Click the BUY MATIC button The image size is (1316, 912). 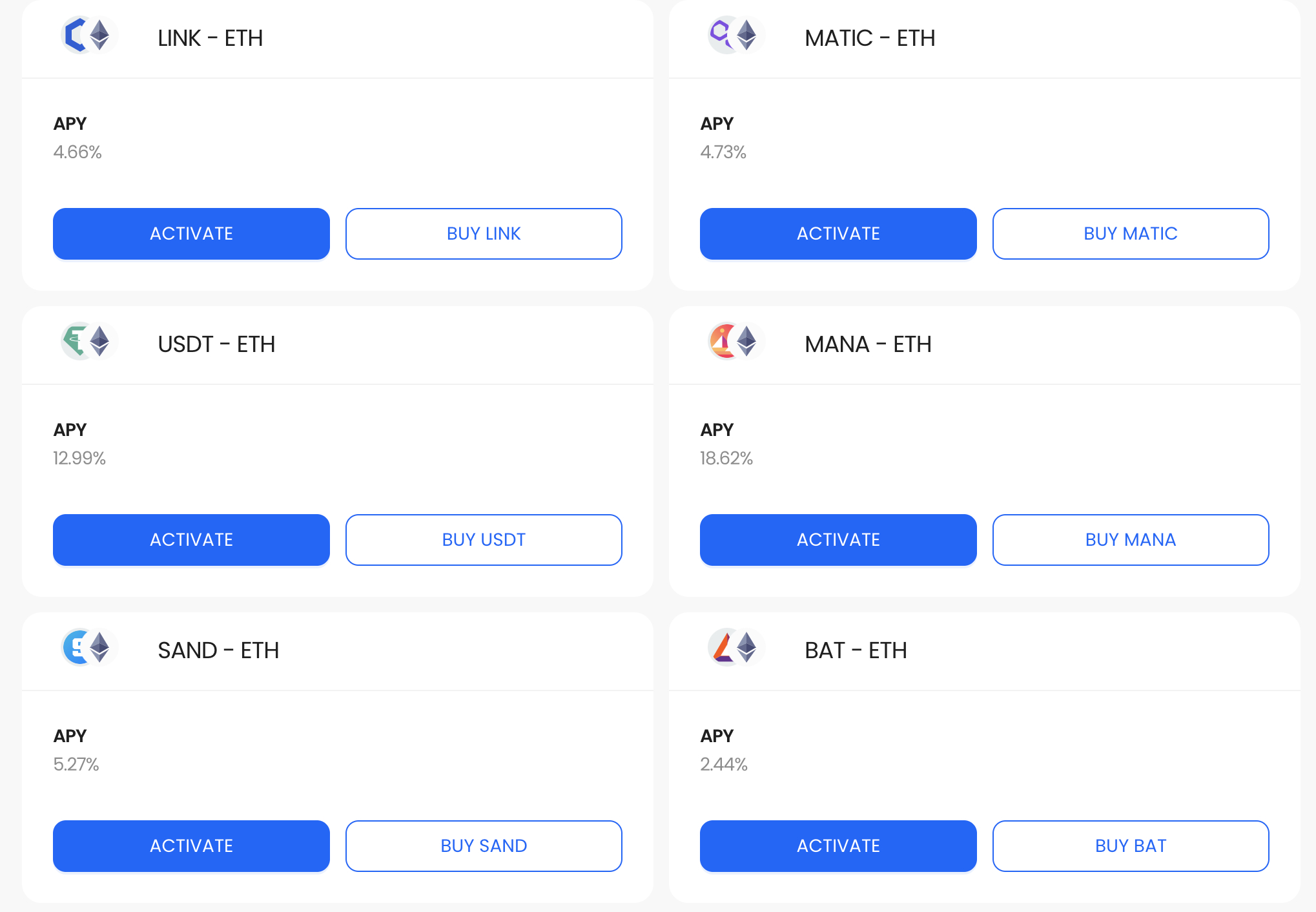pyautogui.click(x=1131, y=234)
